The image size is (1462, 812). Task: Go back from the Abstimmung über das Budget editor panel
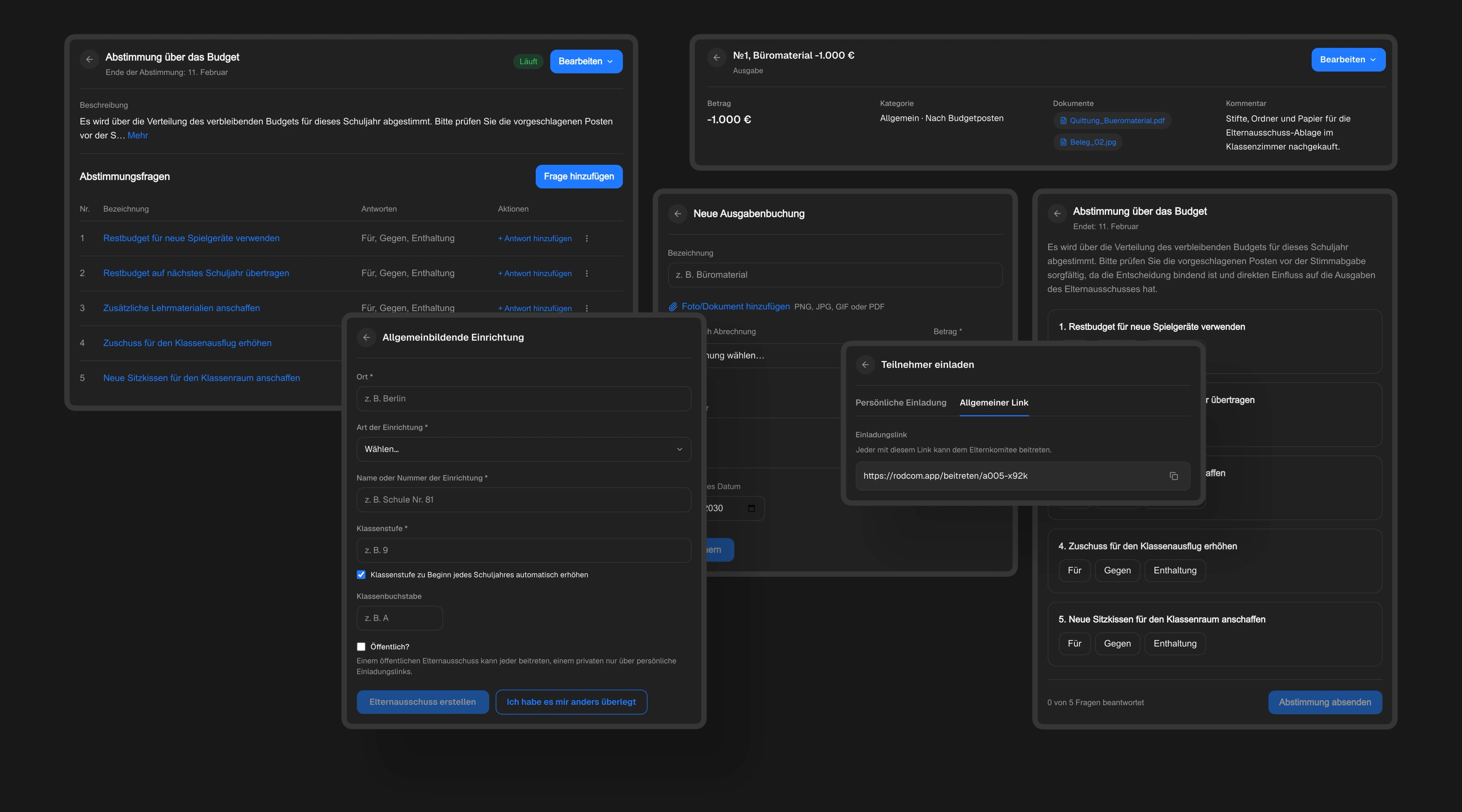[89, 59]
